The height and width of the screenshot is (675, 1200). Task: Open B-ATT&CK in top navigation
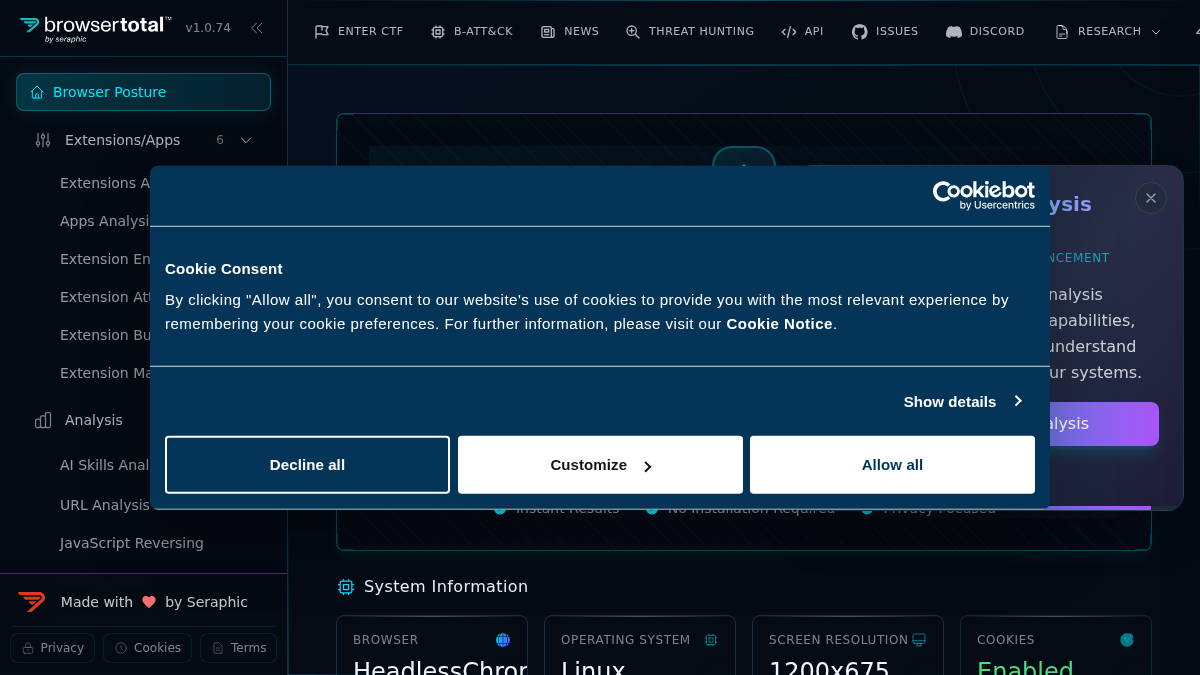tap(471, 32)
